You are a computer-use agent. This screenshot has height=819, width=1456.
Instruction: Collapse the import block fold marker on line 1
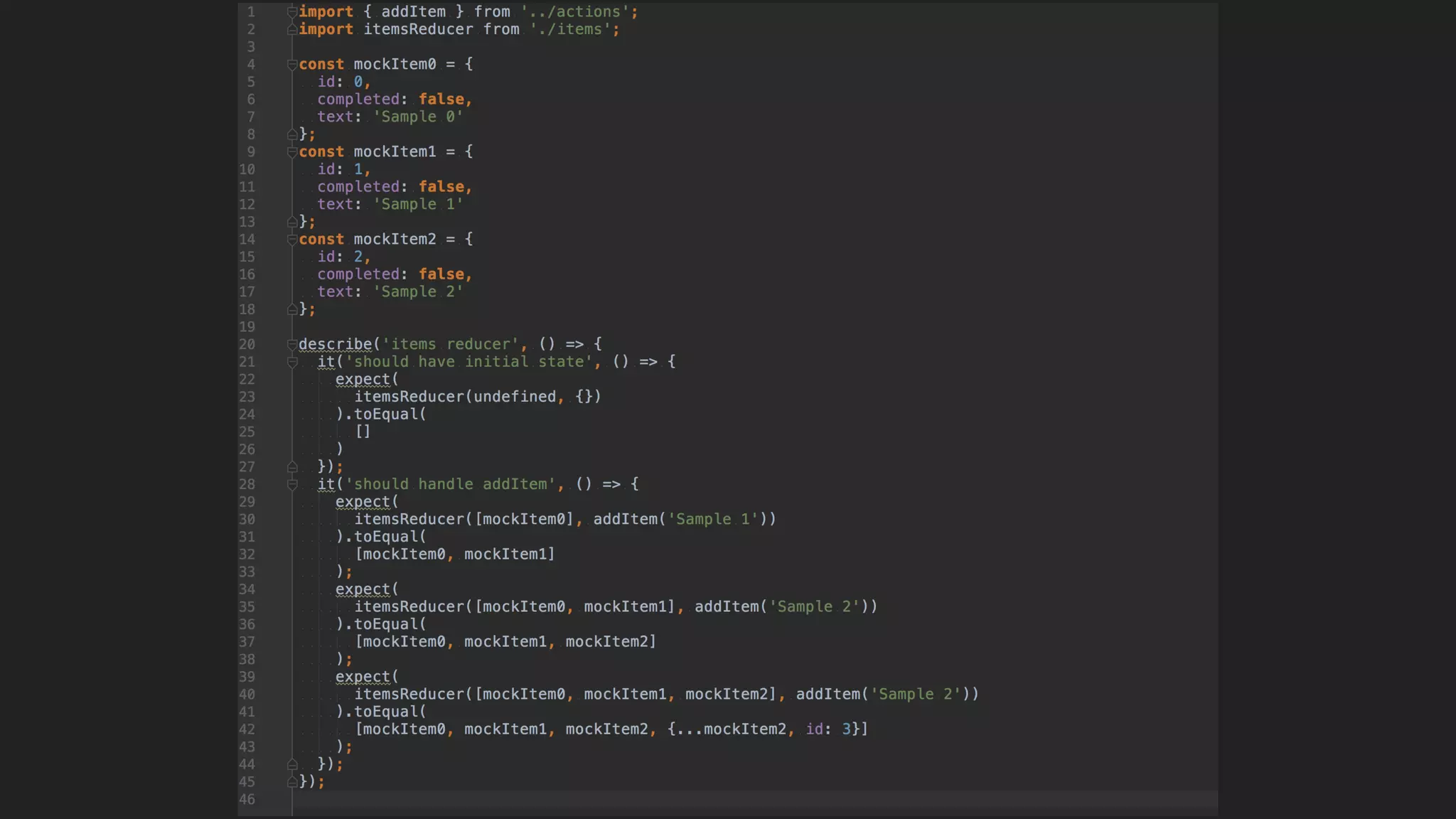[x=292, y=12]
